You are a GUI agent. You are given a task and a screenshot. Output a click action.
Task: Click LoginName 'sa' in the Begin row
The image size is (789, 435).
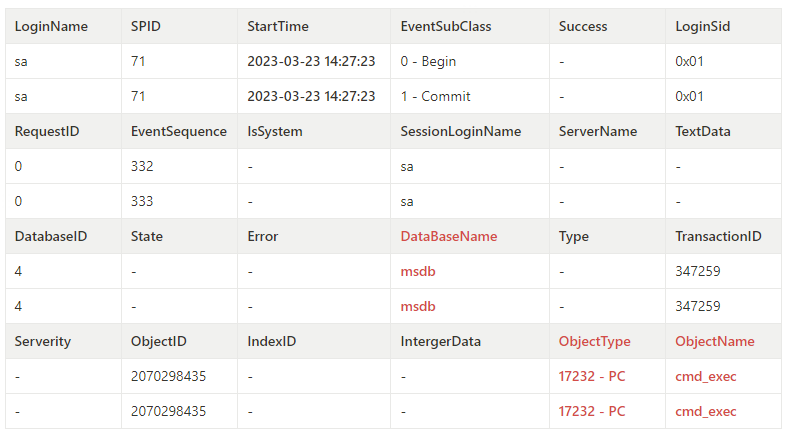click(21, 61)
